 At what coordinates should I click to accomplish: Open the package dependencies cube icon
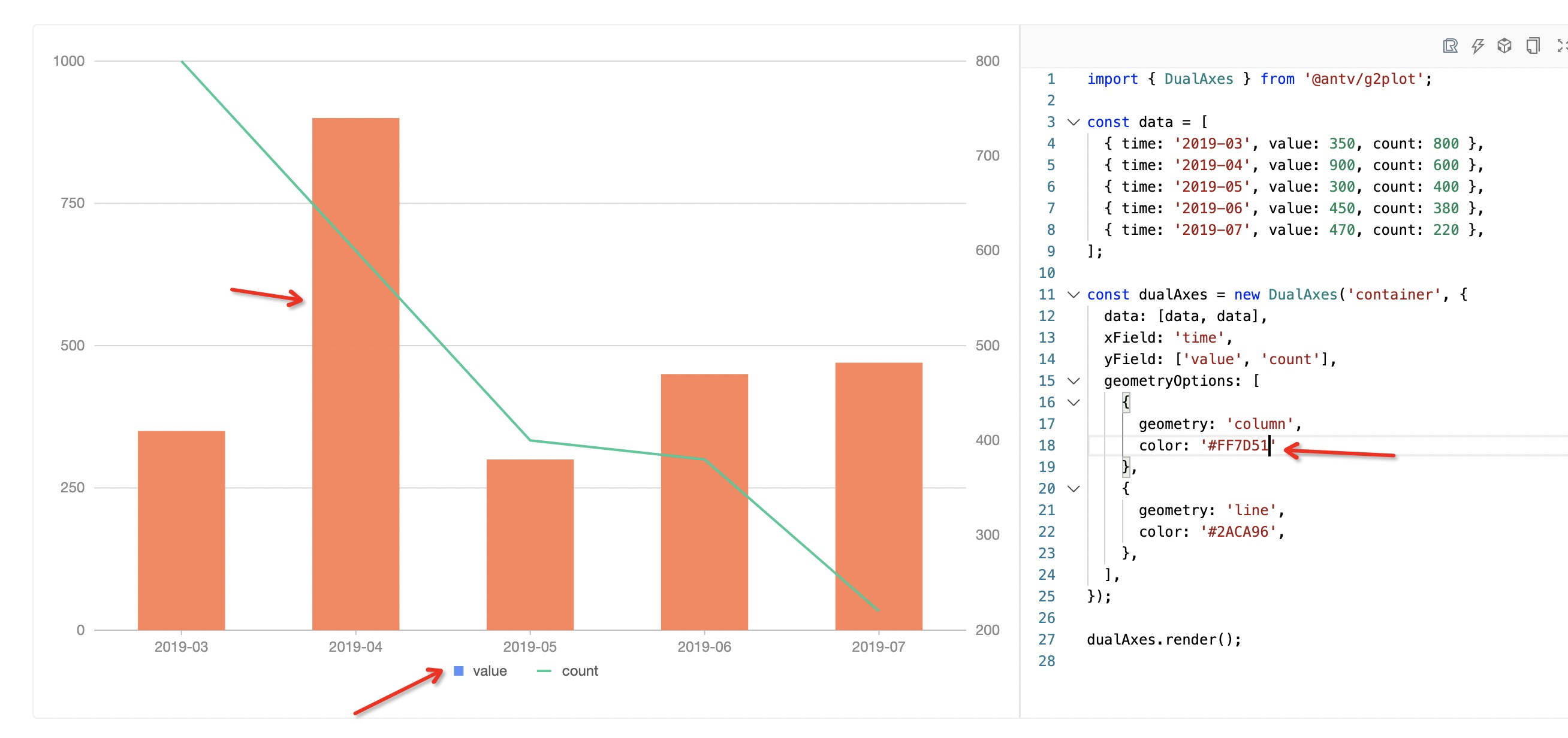coord(1503,46)
